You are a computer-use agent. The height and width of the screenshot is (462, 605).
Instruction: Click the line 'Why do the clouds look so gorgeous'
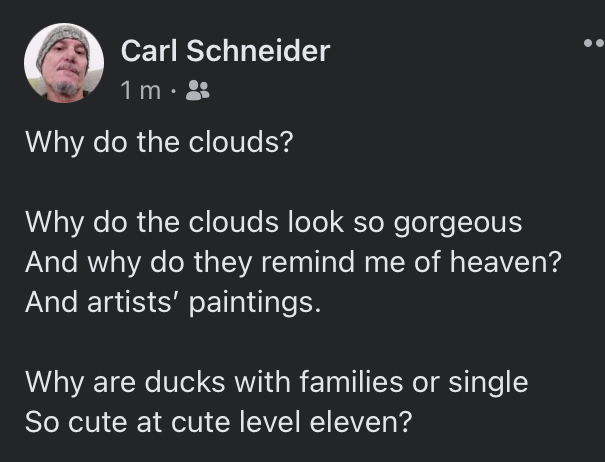coord(272,222)
